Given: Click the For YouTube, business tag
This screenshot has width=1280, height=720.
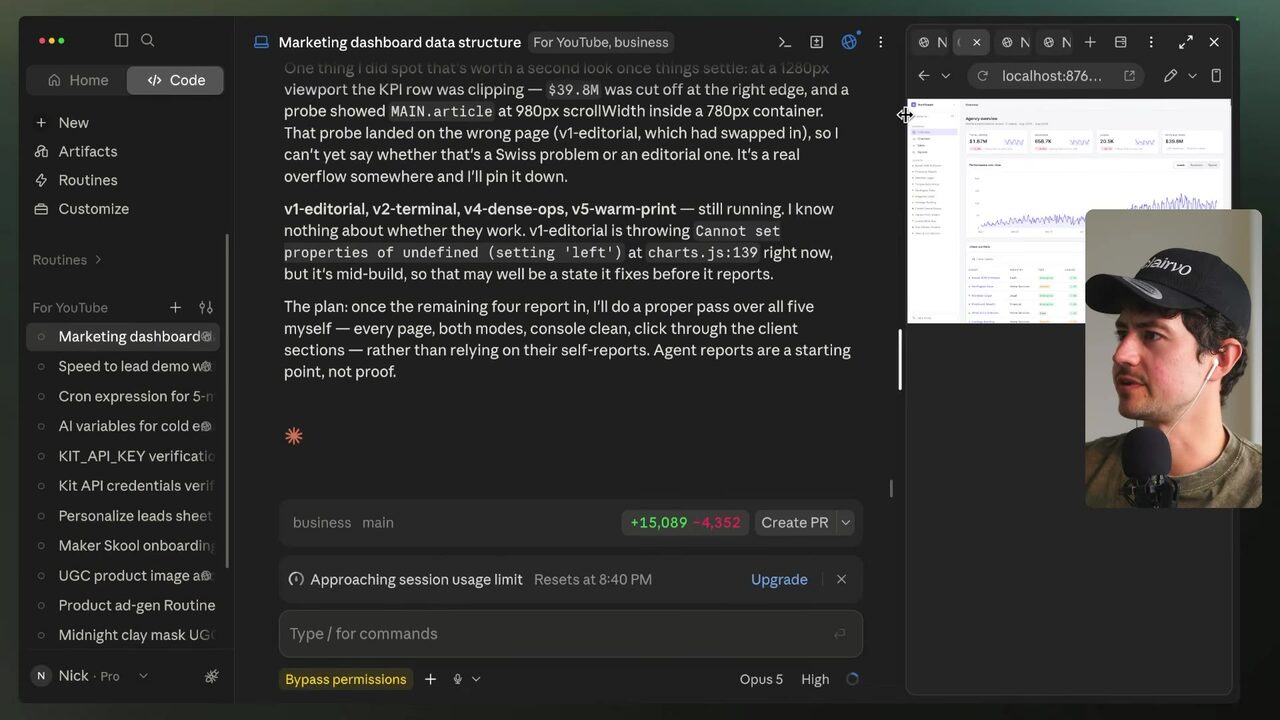Looking at the screenshot, I should [600, 42].
